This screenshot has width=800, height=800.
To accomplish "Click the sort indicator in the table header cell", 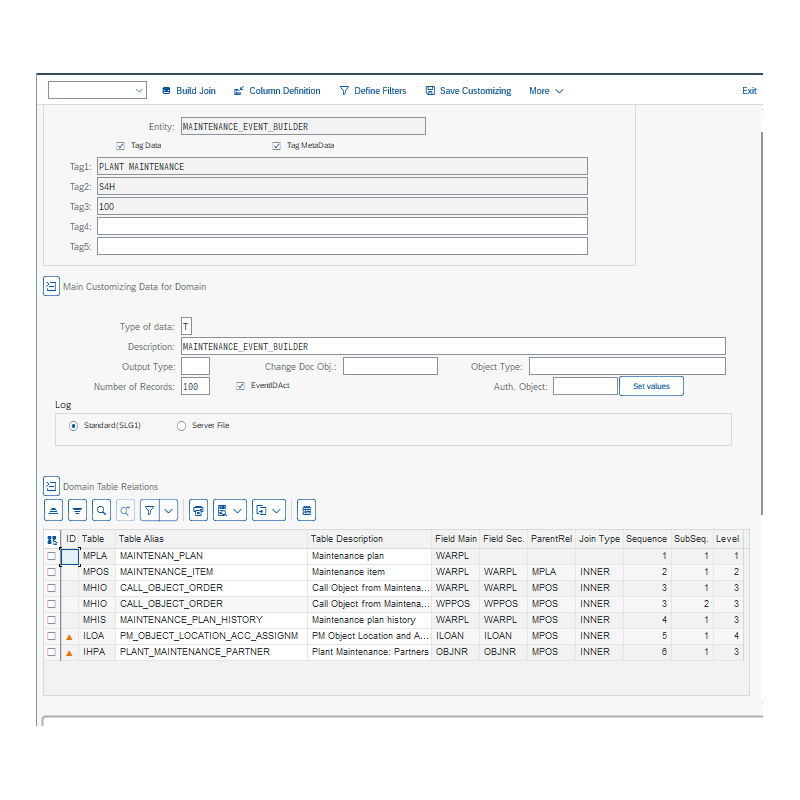I will 51,538.
